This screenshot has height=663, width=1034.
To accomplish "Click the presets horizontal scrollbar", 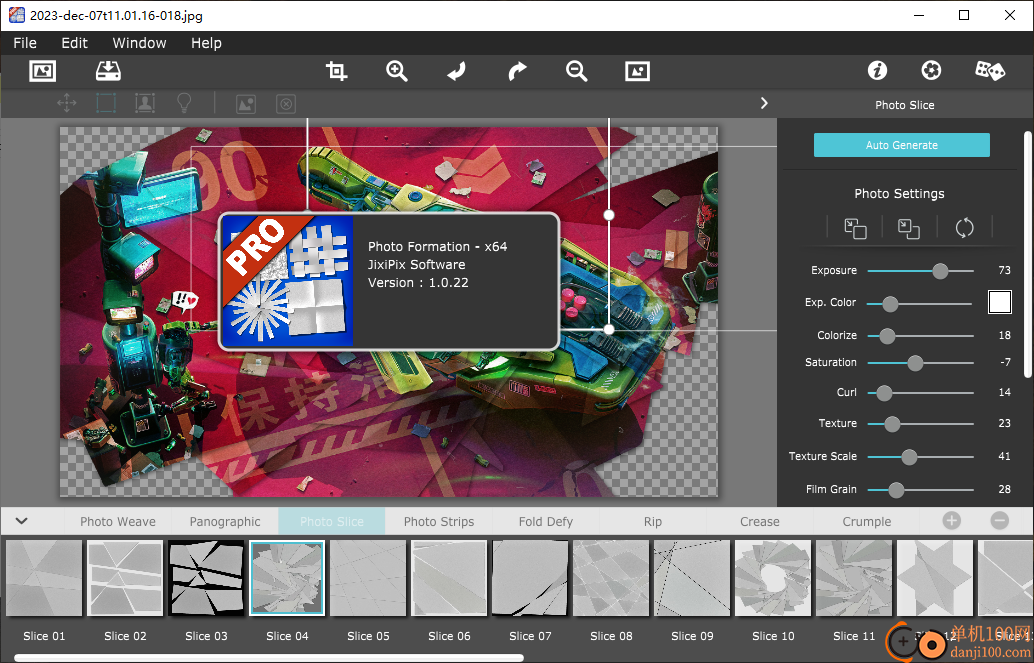I will (269, 658).
